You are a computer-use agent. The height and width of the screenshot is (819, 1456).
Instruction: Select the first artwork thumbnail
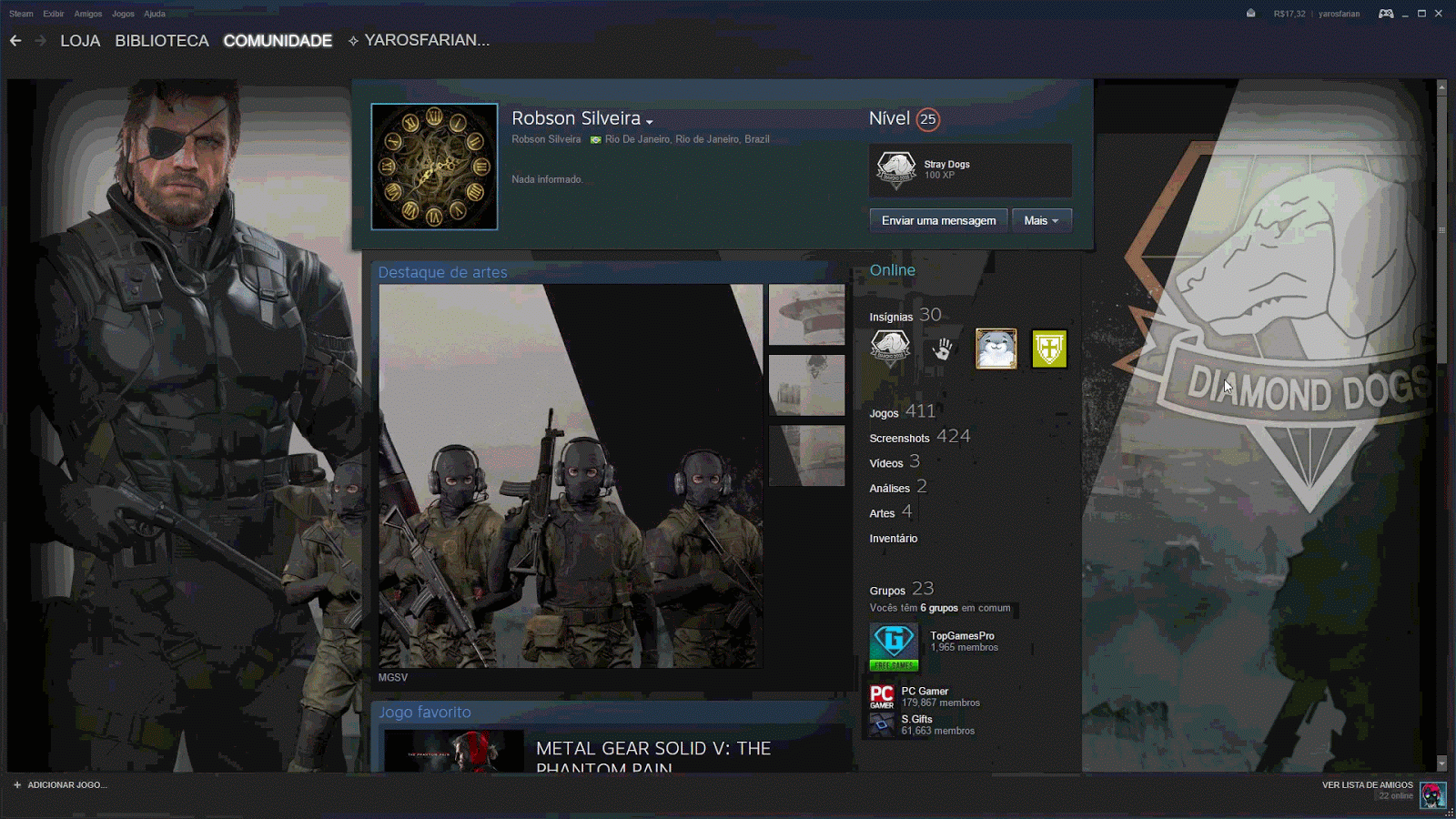tap(807, 315)
